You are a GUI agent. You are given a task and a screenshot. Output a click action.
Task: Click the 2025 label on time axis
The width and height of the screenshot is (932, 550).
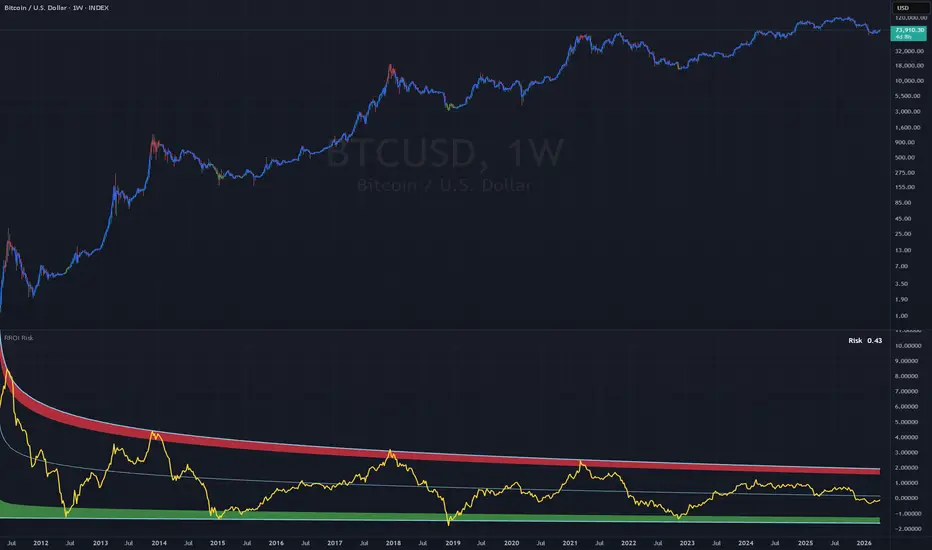coord(805,543)
